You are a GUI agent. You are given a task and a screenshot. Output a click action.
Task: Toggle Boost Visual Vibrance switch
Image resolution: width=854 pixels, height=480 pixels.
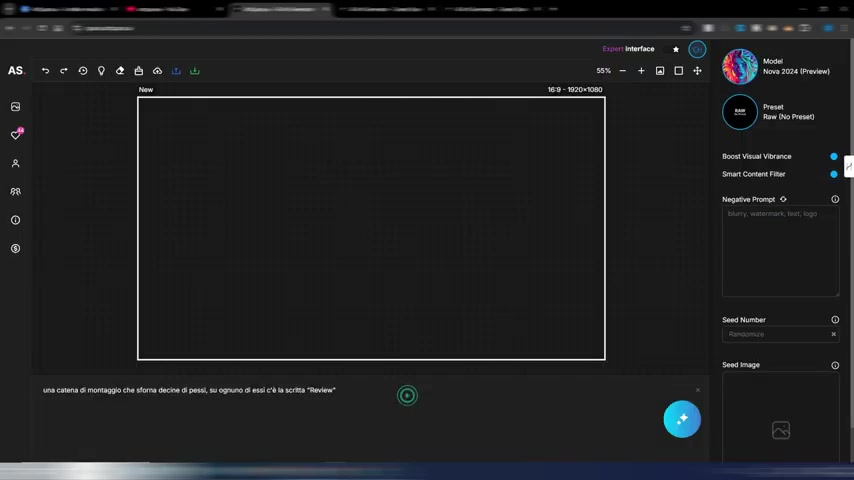point(834,156)
